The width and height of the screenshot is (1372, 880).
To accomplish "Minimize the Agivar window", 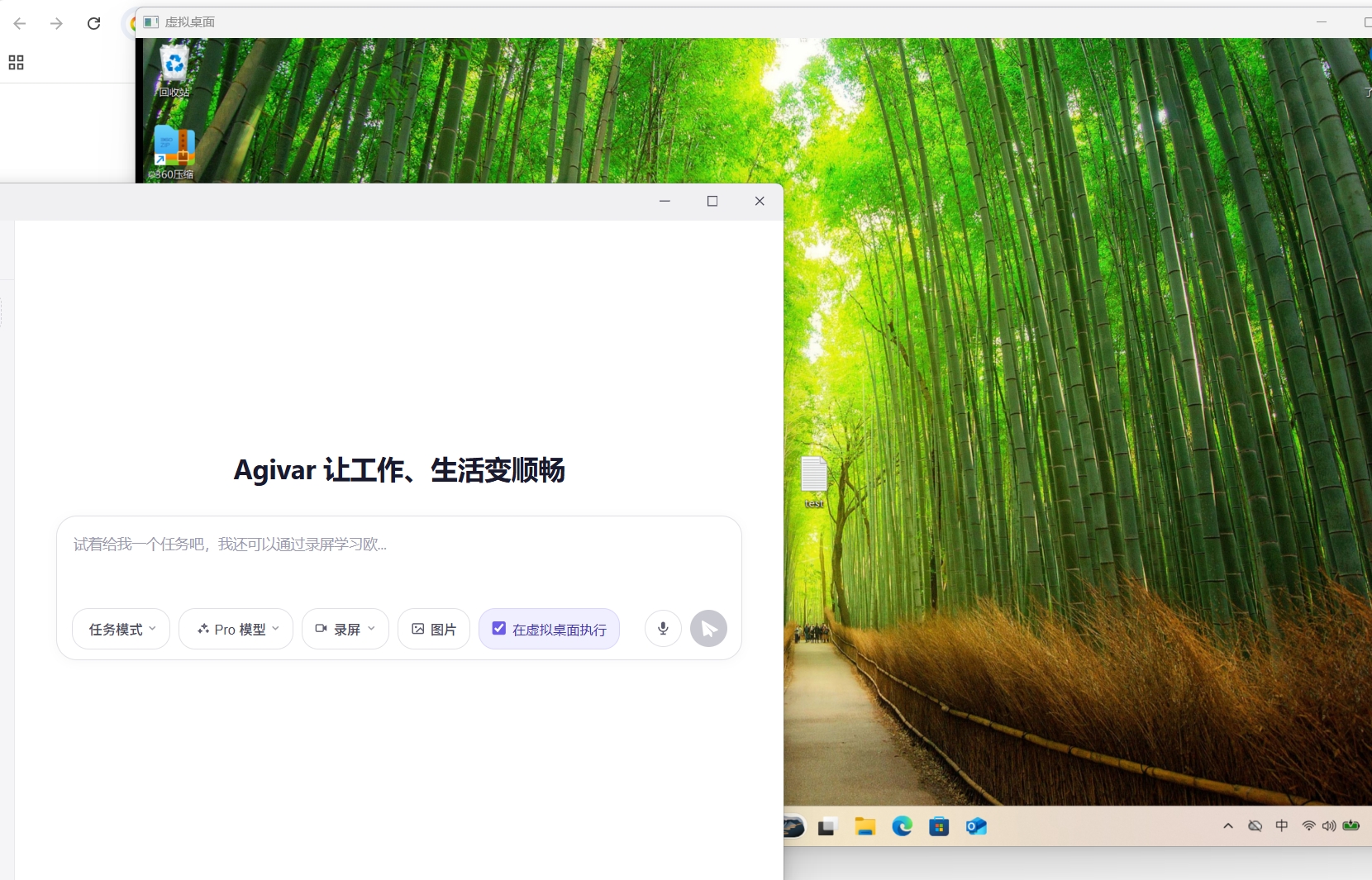I will 665,201.
